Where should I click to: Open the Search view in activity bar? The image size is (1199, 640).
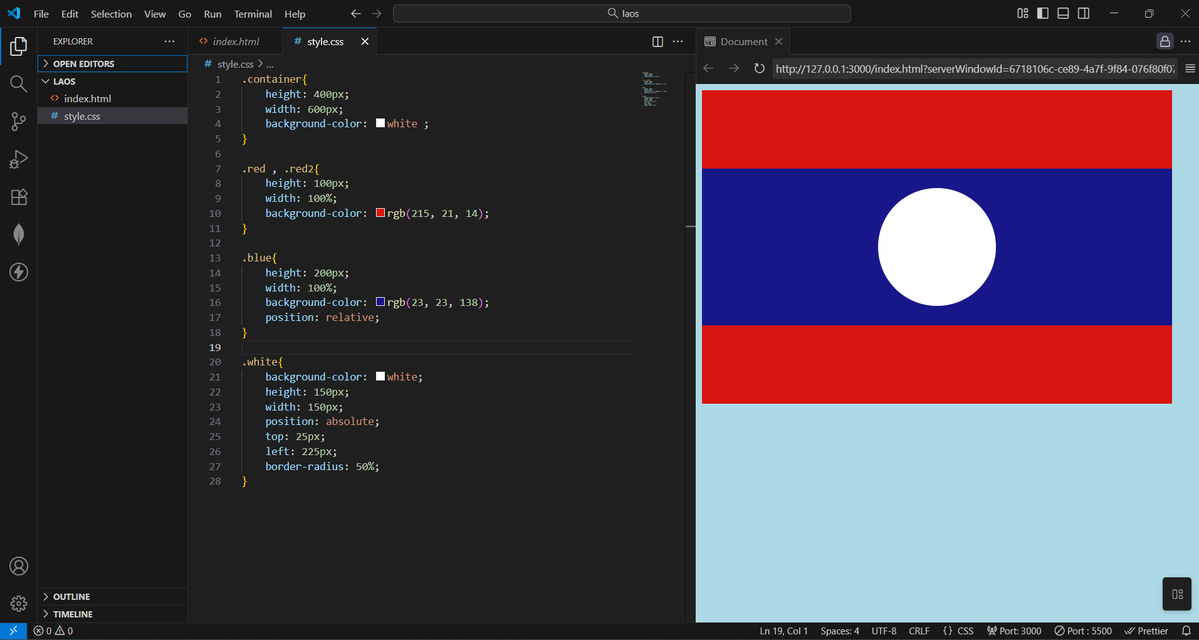pos(18,83)
